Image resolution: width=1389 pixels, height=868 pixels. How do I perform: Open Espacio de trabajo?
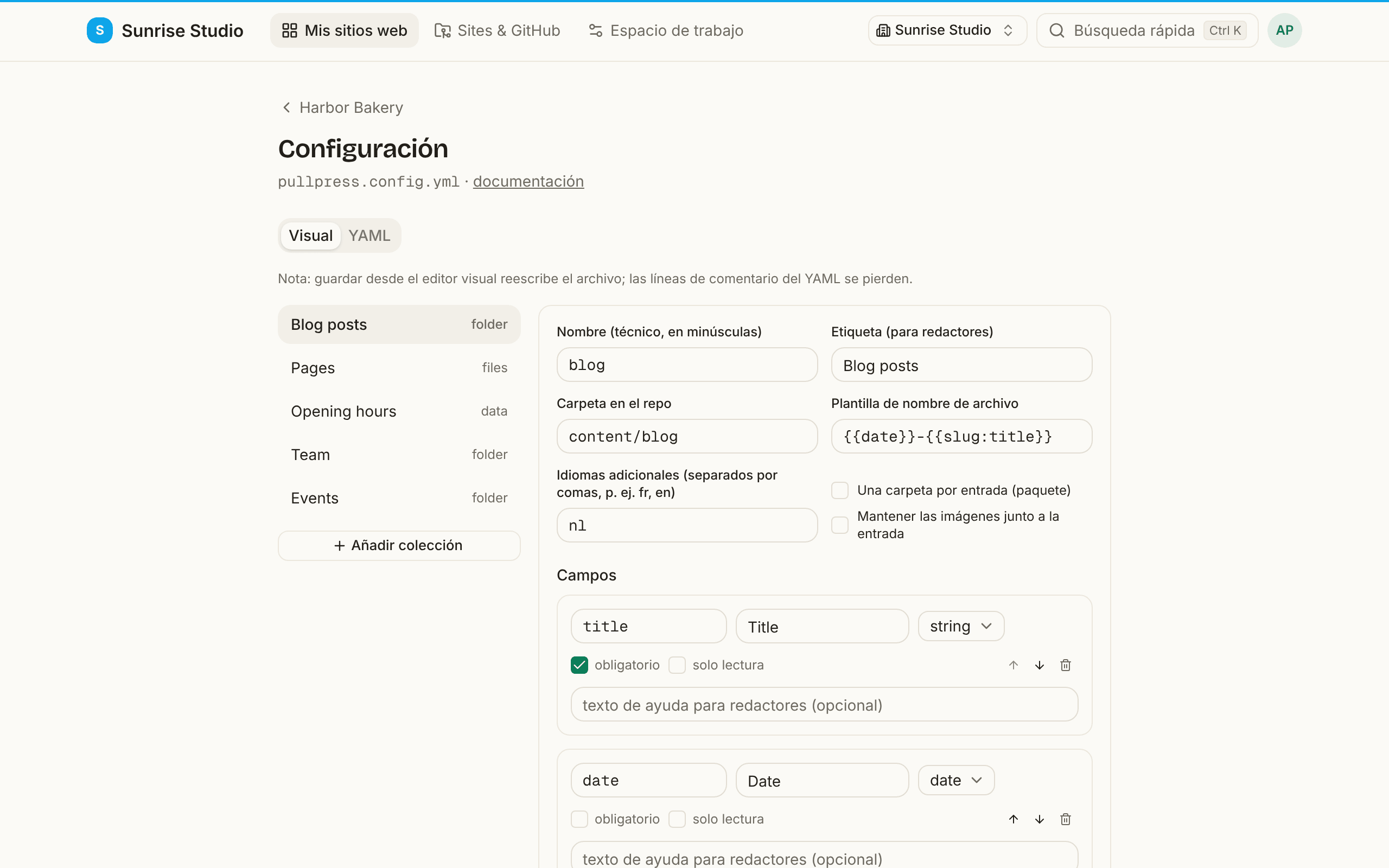[x=666, y=30]
